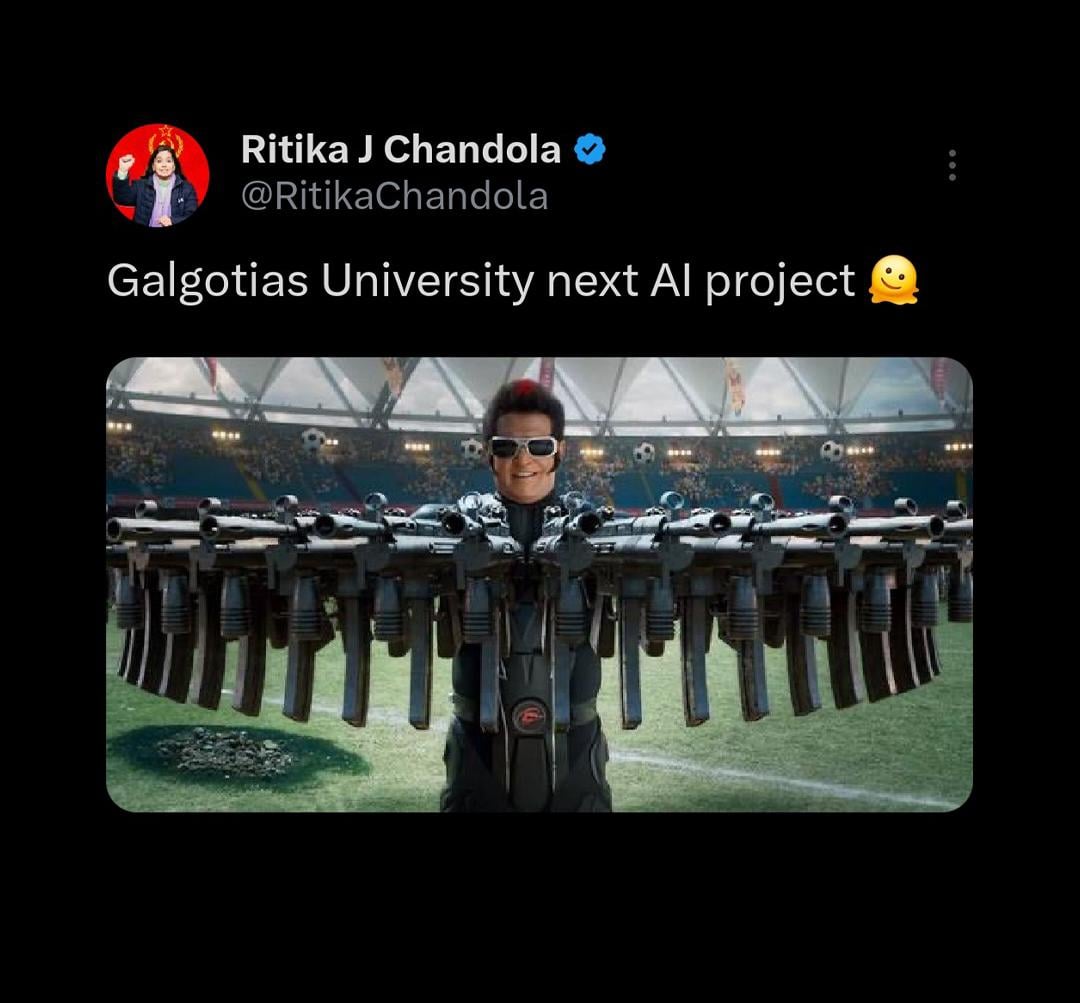Click the word "University" in the tweet
The height and width of the screenshot is (1003, 1080).
[427, 282]
